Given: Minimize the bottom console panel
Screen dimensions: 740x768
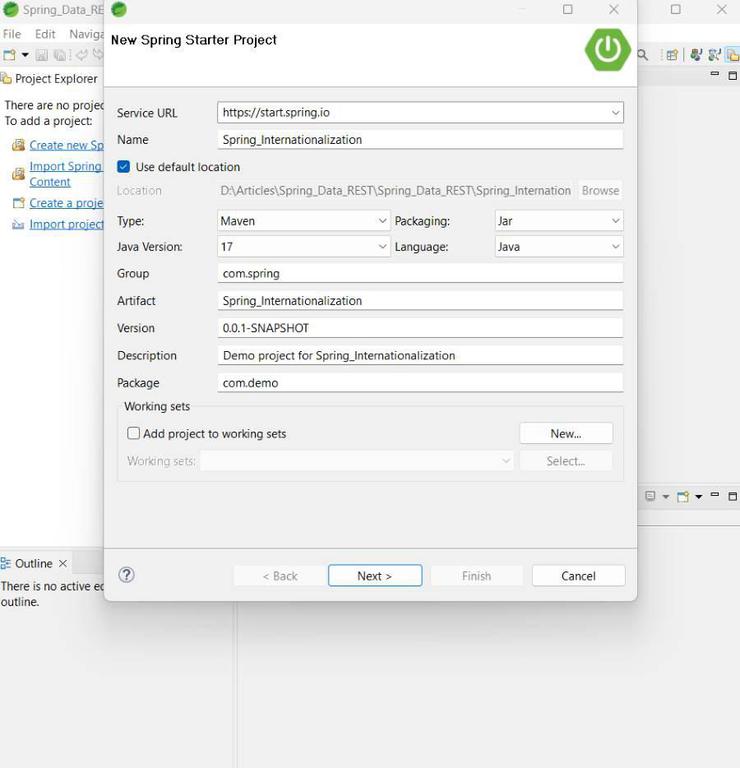Looking at the screenshot, I should pos(715,495).
